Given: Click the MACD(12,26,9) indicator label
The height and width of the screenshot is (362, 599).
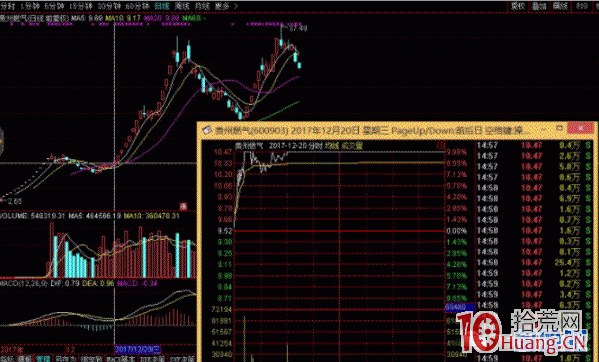Looking at the screenshot, I should [24, 283].
